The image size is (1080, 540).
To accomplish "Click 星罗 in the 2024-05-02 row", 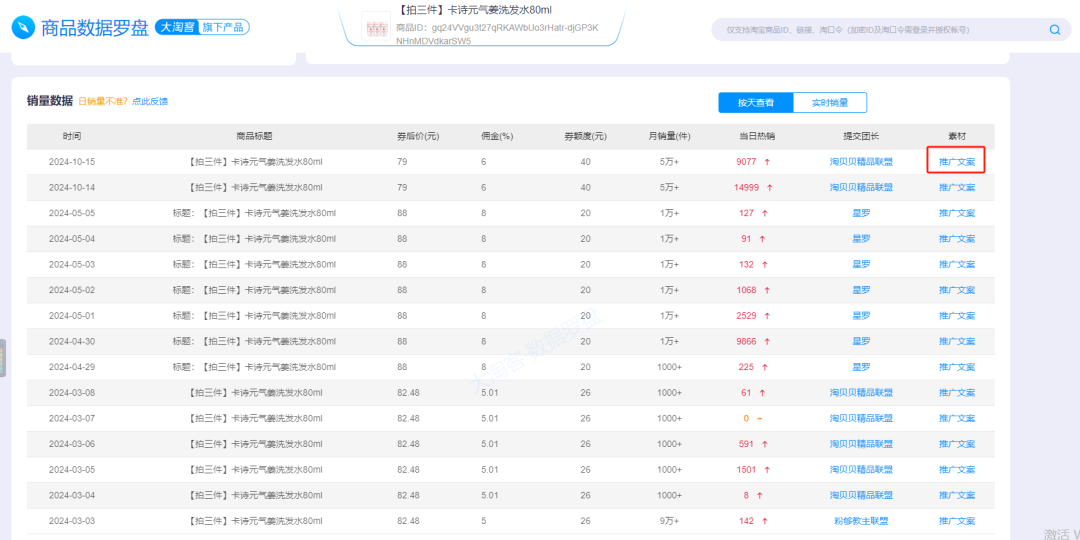I will (x=861, y=290).
